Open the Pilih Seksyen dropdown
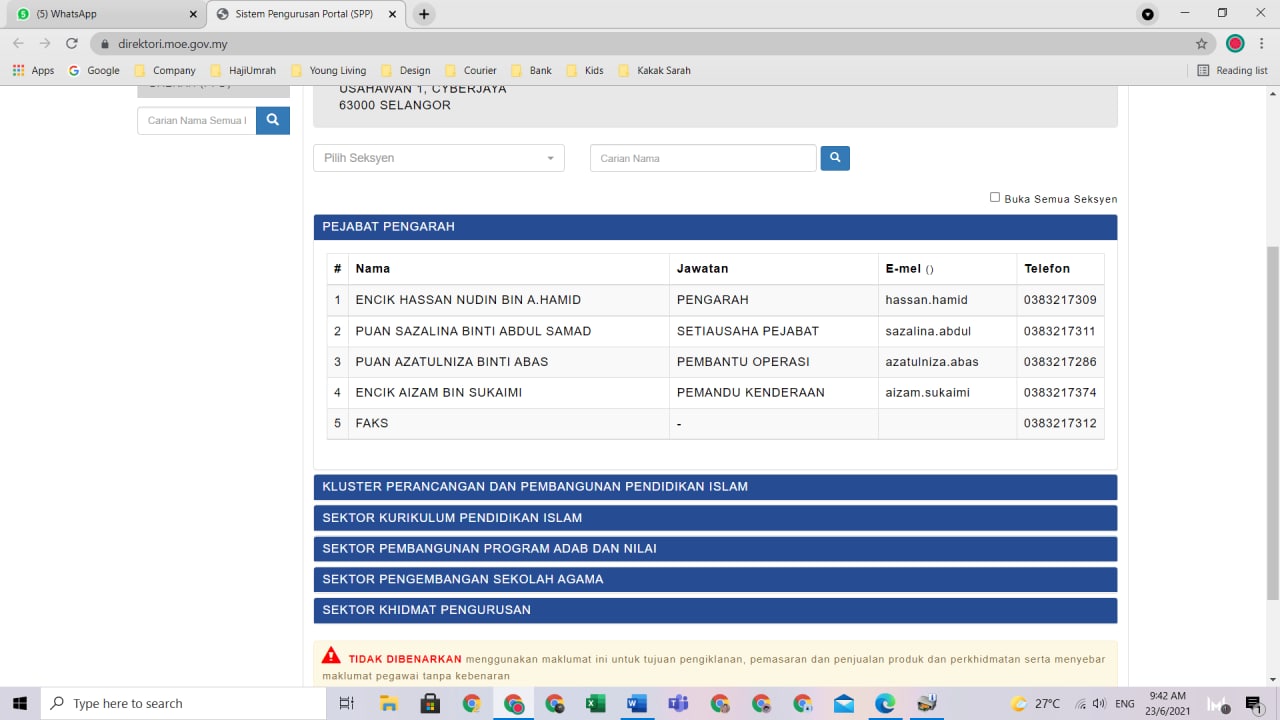 coord(438,158)
